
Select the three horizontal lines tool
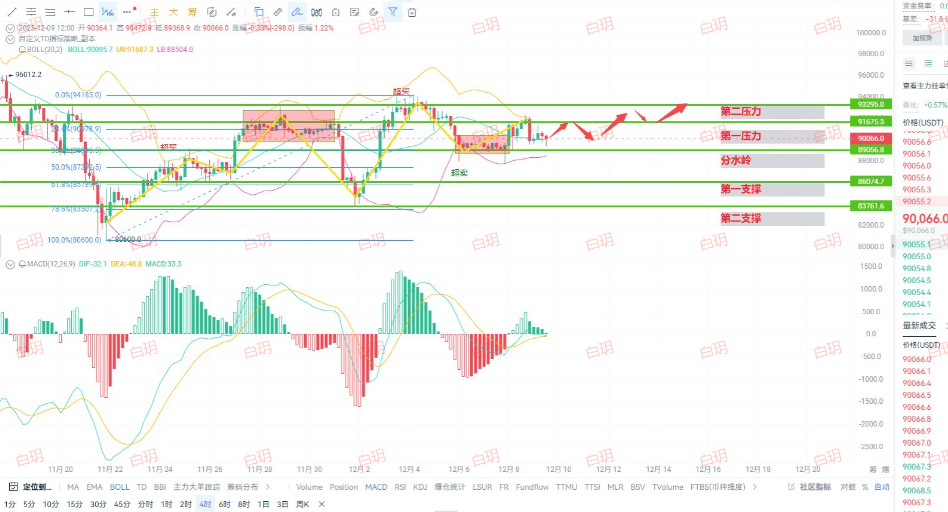tap(50, 12)
